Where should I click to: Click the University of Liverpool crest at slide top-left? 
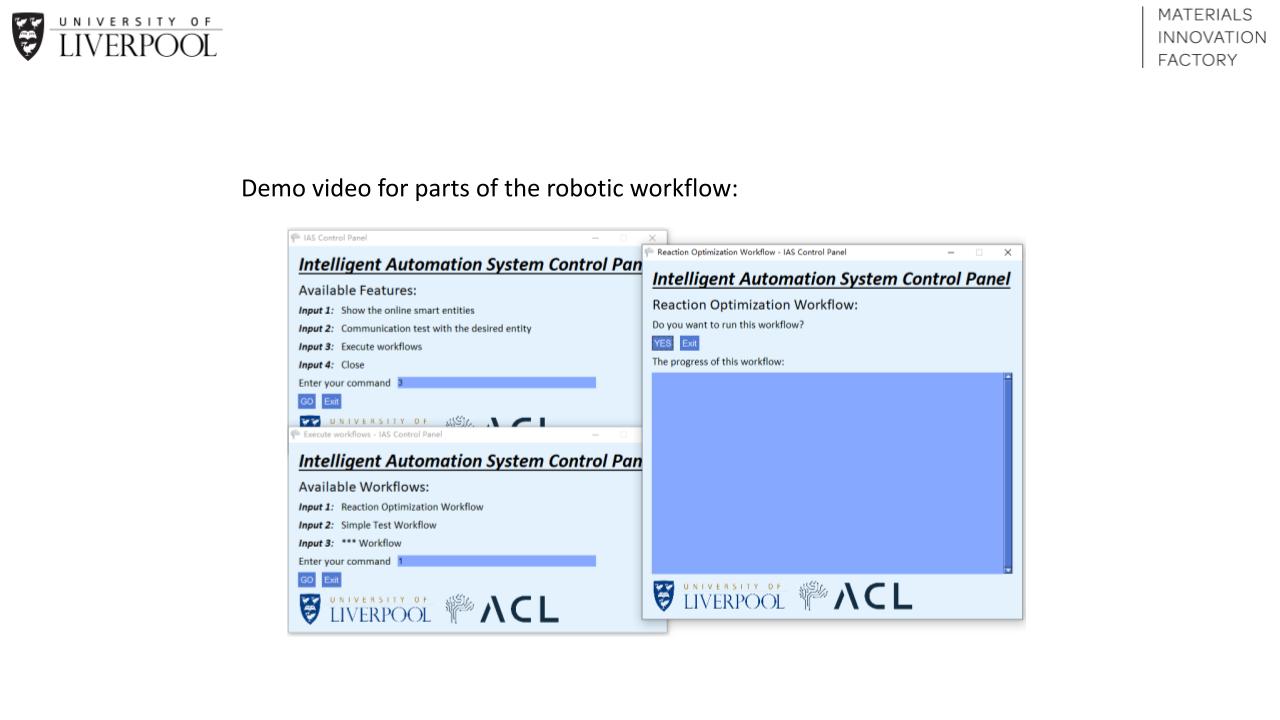(x=28, y=36)
